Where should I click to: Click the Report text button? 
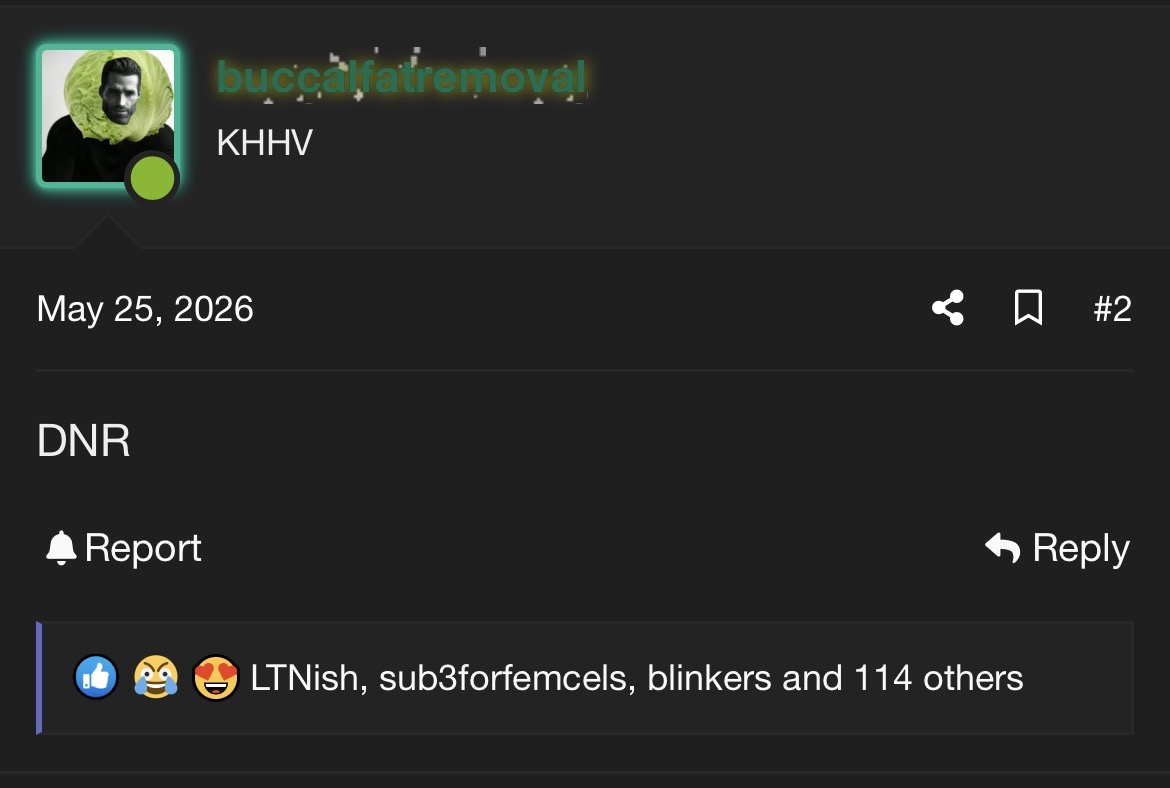pyautogui.click(x=143, y=548)
